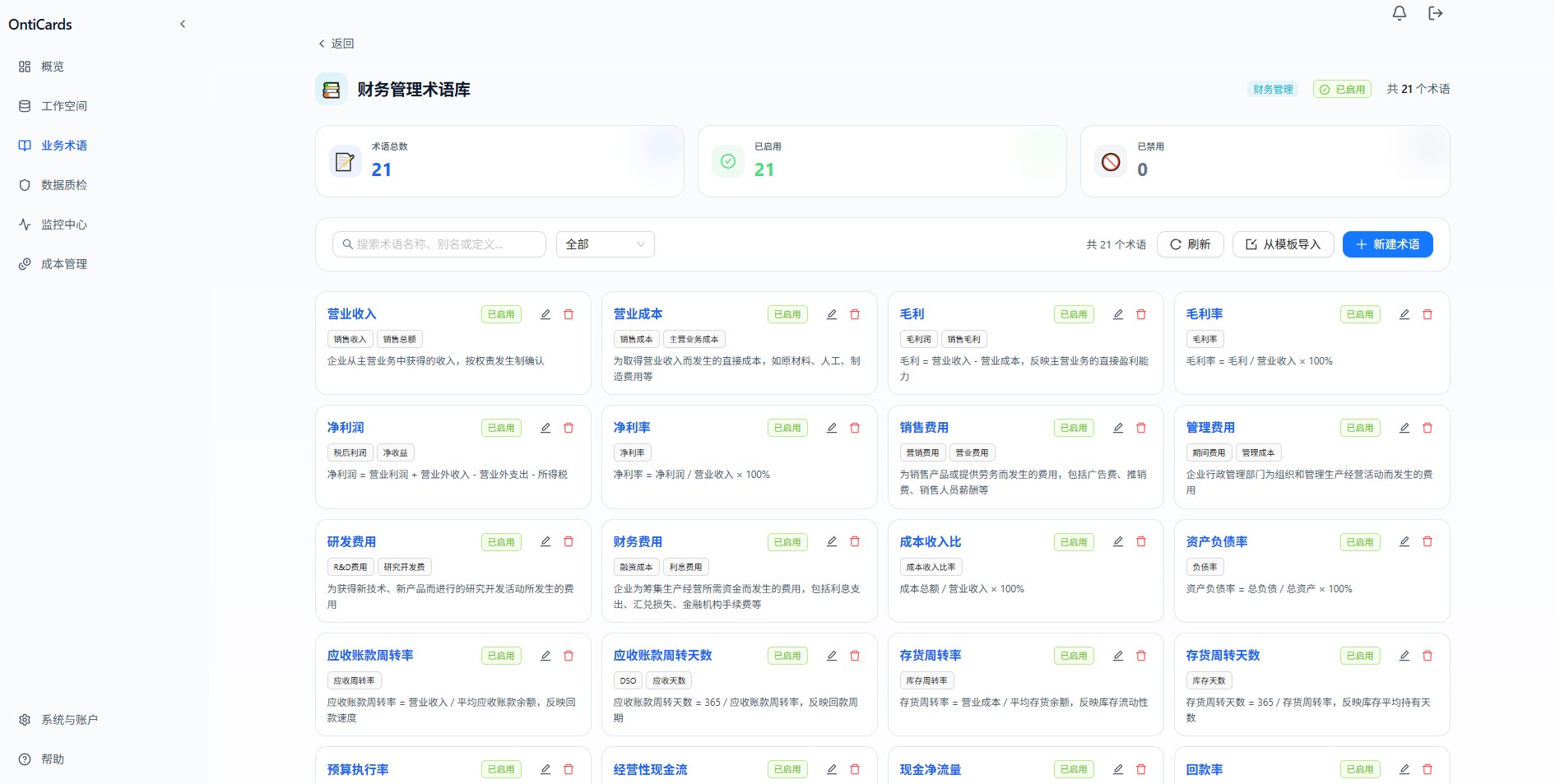Image resolution: width=1555 pixels, height=784 pixels.
Task: Click the OntiCards logo text
Action: (x=40, y=25)
